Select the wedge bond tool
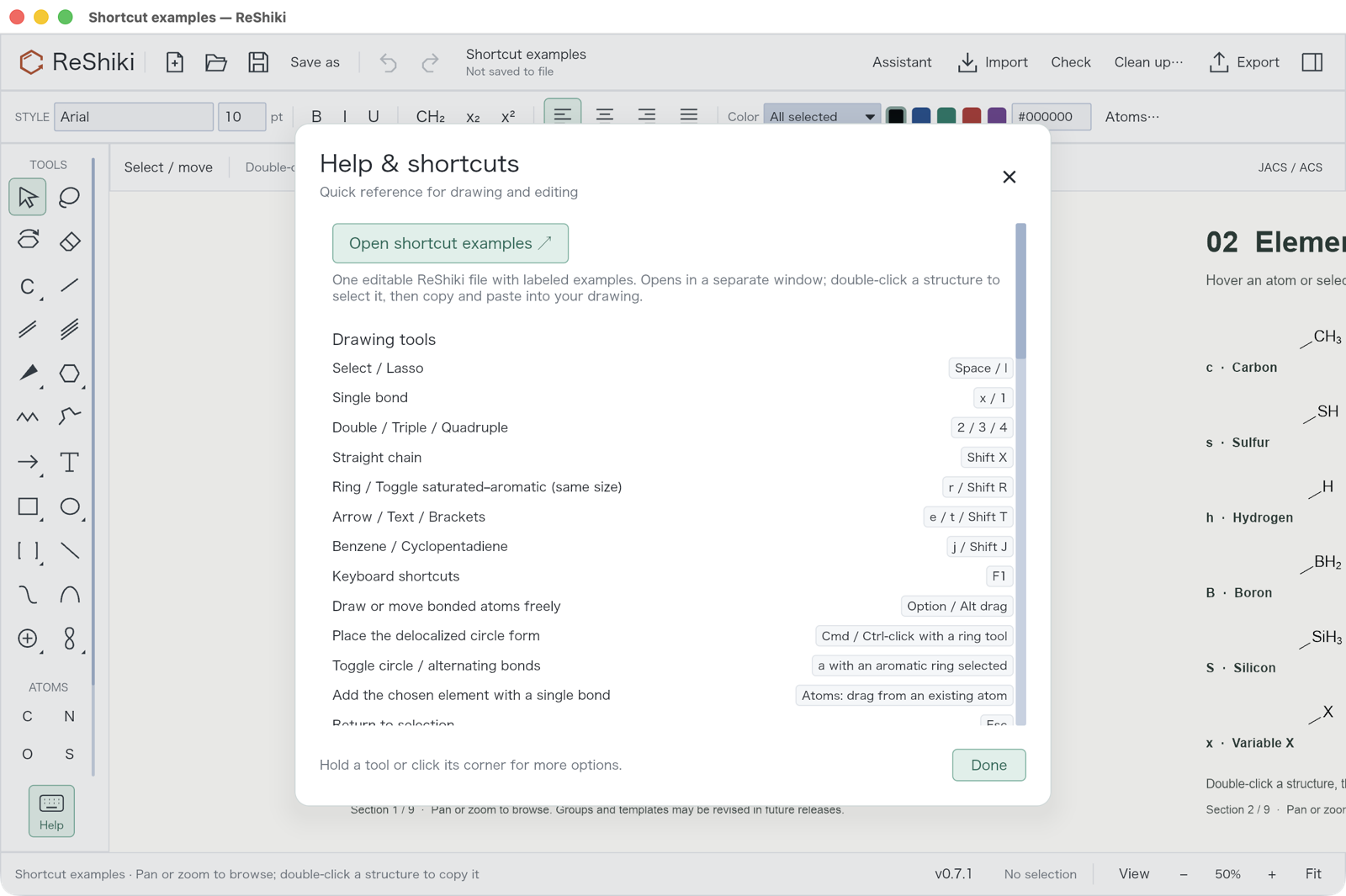The height and width of the screenshot is (896, 1346). click(x=28, y=373)
